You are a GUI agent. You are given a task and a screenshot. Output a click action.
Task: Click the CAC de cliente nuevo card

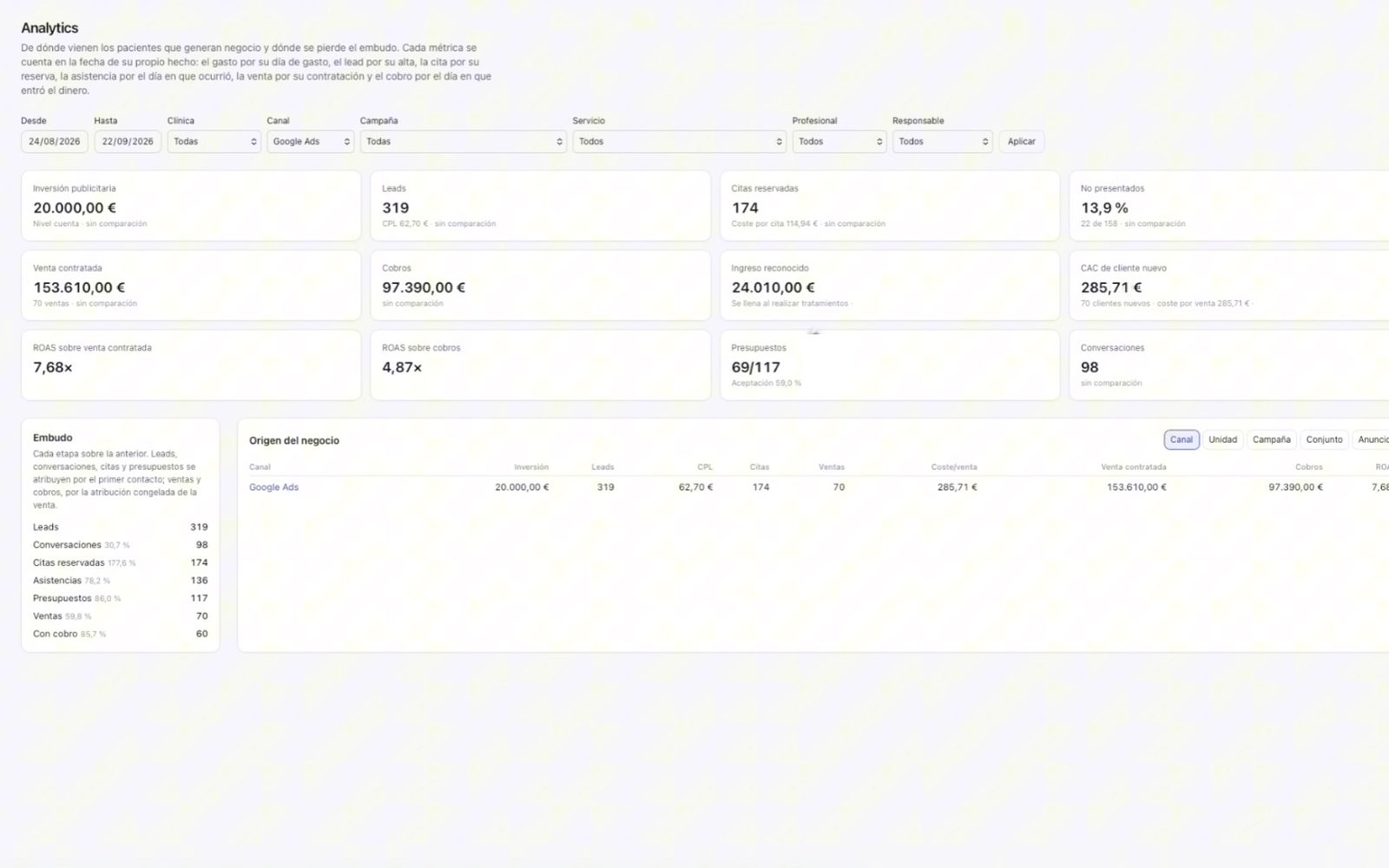click(x=1229, y=286)
